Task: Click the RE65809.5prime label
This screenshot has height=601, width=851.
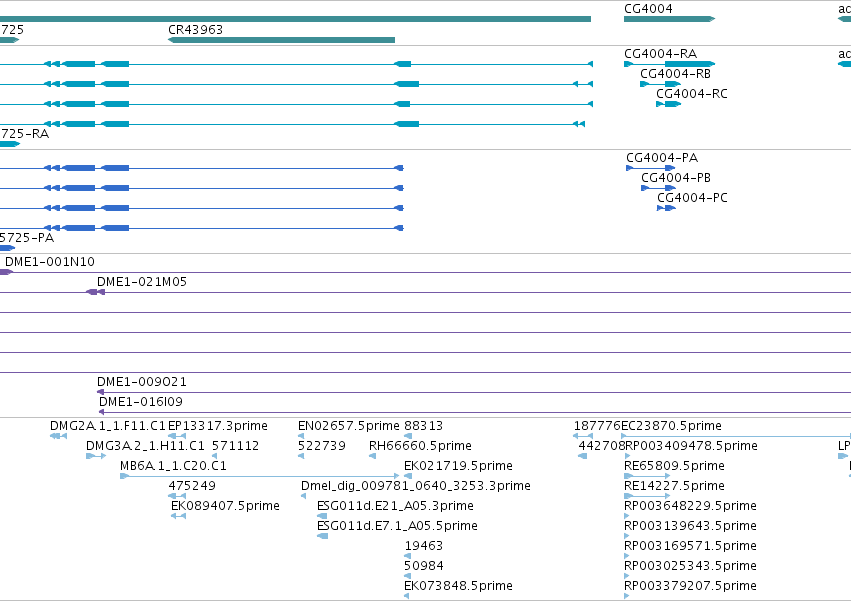Action: click(x=674, y=466)
